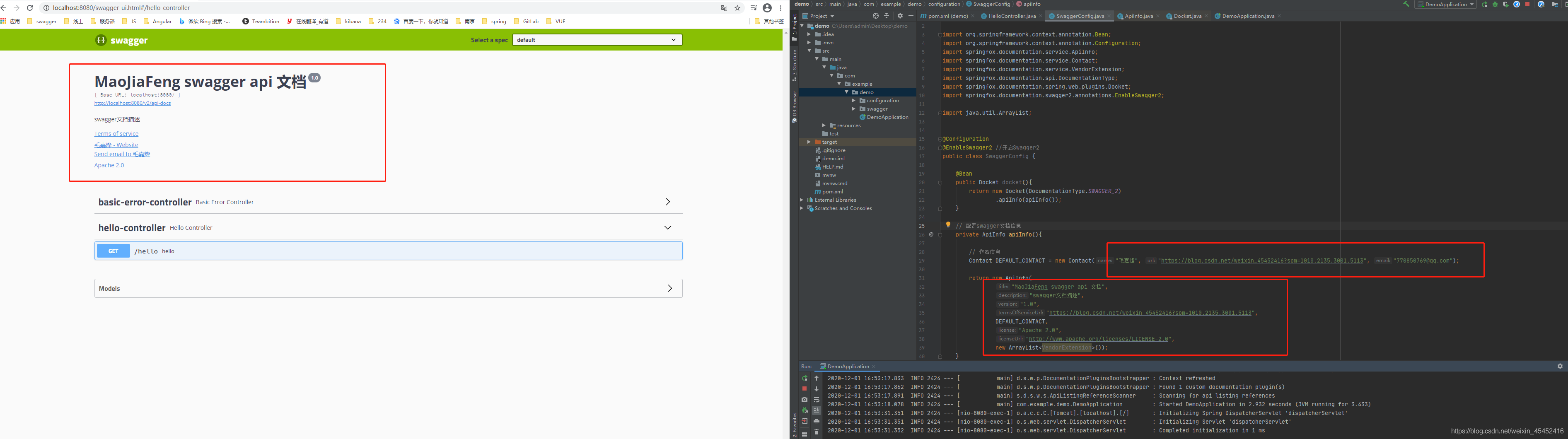The height and width of the screenshot is (439, 1568).
Task: Switch to the HelloController.java tab
Action: [x=1011, y=16]
